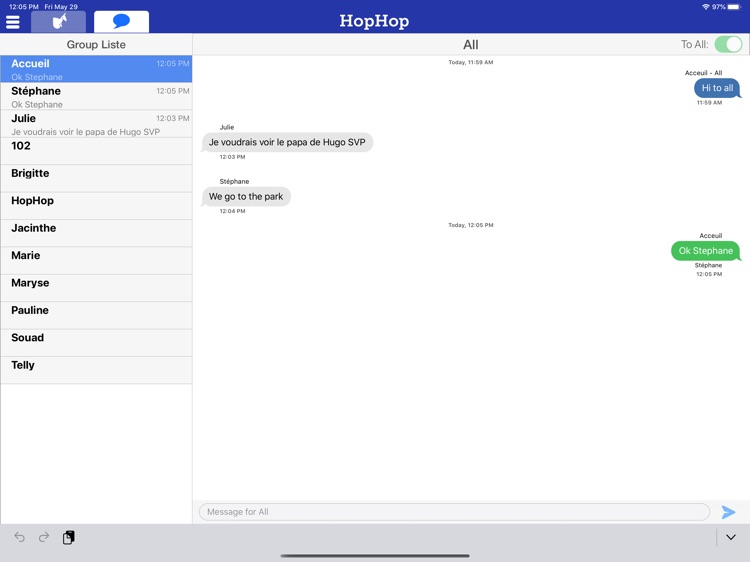Select group 102 in the list
This screenshot has width=750, height=562.
click(96, 151)
